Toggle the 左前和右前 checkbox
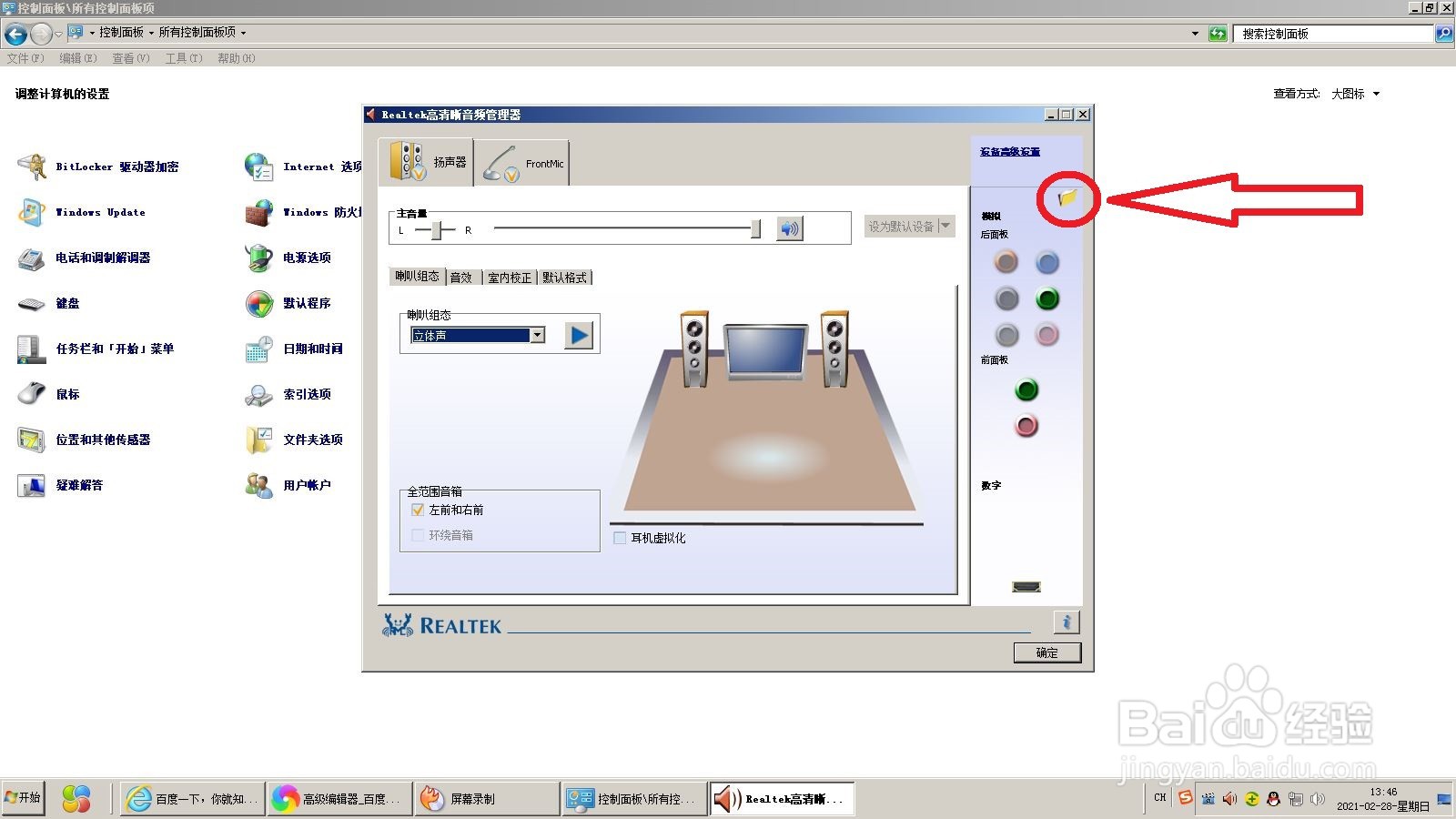Image resolution: width=1456 pixels, height=819 pixels. [418, 511]
